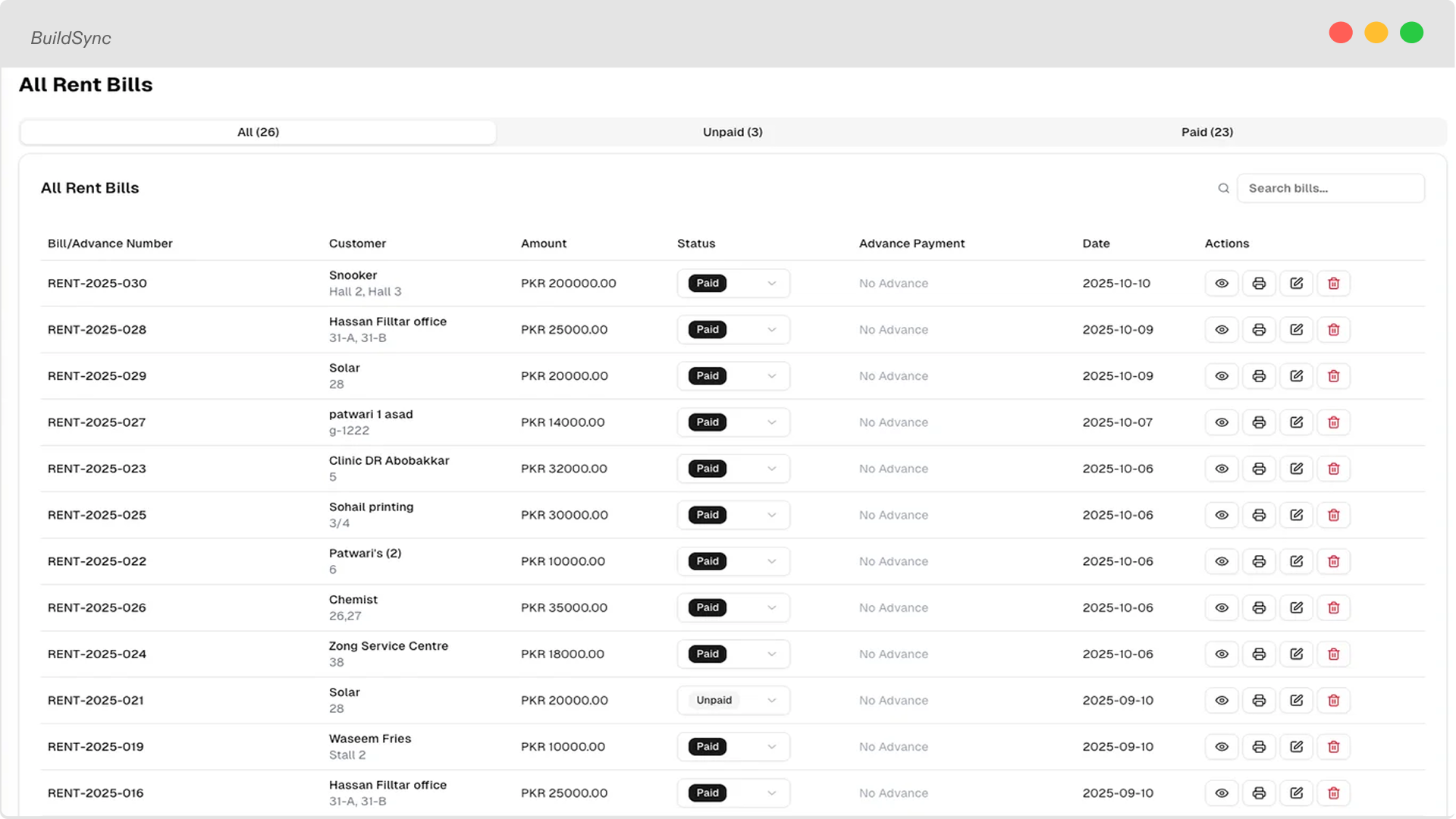Edit the Zong Service Centre bill

click(1296, 654)
